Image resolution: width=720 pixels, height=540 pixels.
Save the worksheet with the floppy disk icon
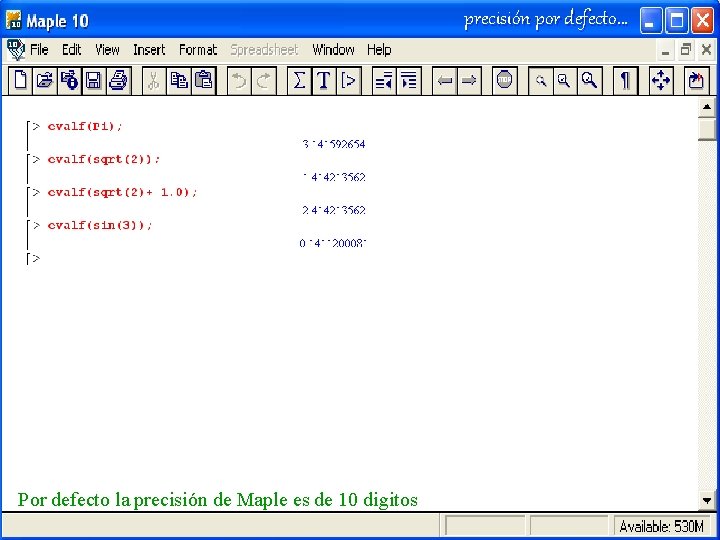pyautogui.click(x=94, y=81)
